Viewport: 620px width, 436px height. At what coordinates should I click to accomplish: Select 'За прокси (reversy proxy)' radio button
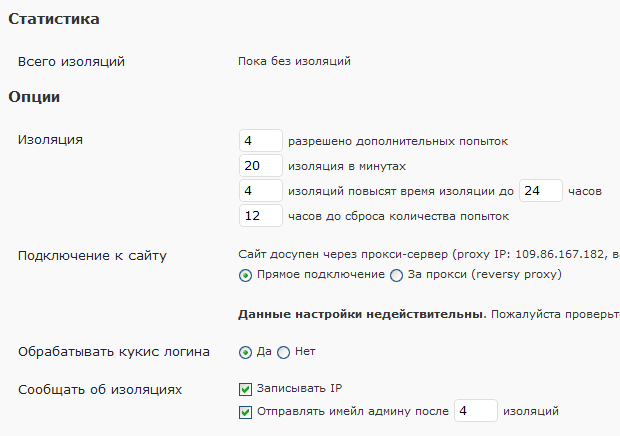pos(396,275)
